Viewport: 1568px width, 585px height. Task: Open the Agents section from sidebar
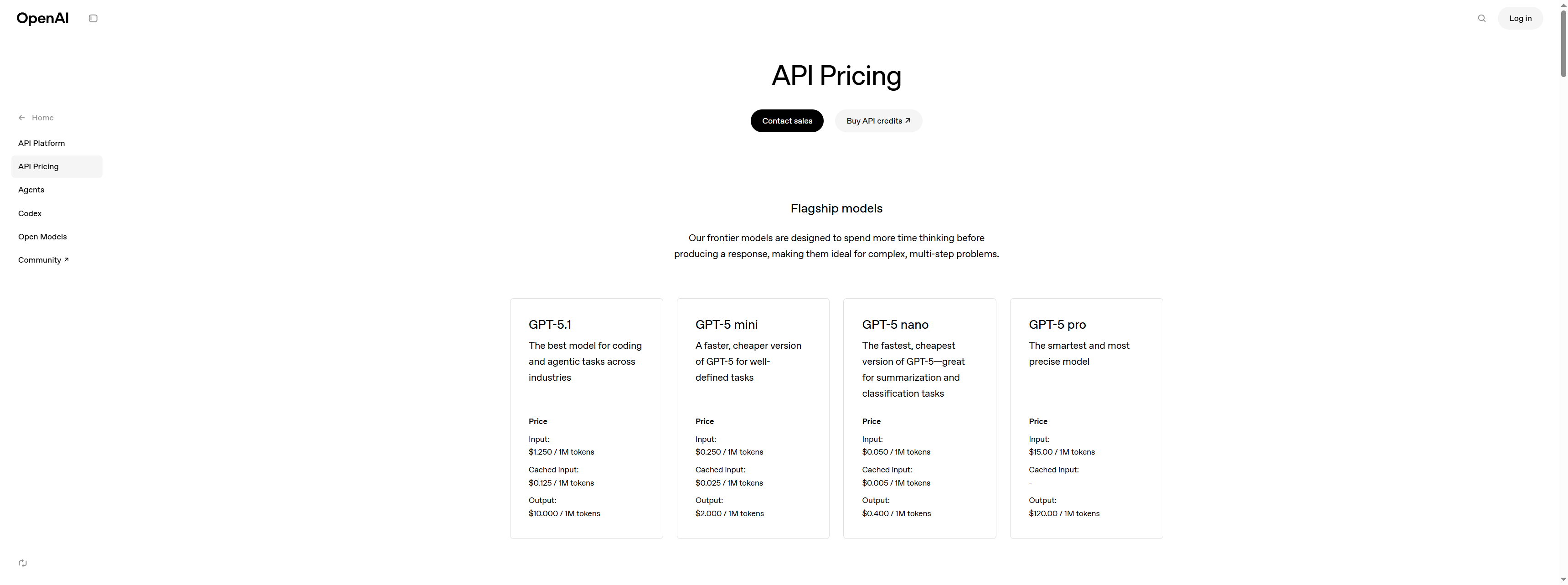coord(31,189)
